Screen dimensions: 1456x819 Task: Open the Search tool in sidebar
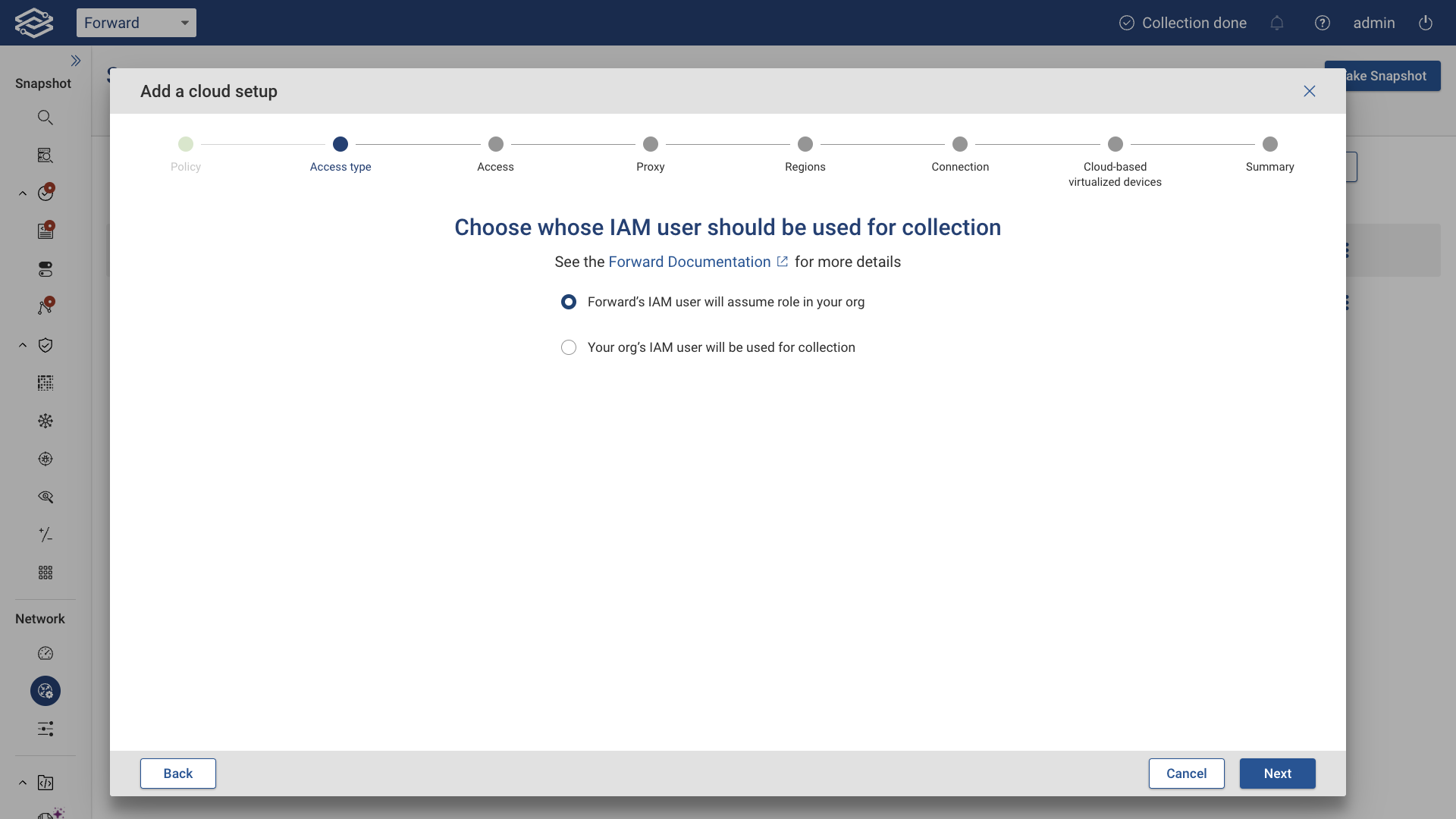pyautogui.click(x=45, y=118)
